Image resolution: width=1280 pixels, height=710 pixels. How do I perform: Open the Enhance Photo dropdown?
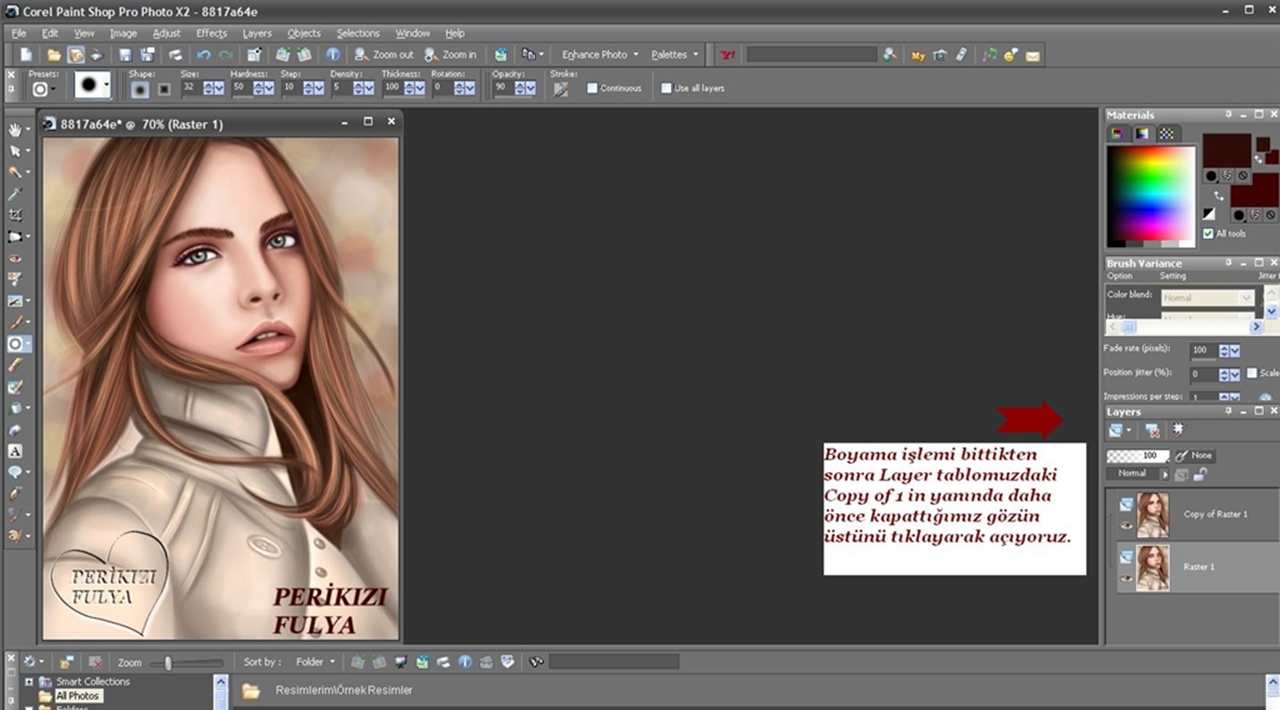[600, 55]
